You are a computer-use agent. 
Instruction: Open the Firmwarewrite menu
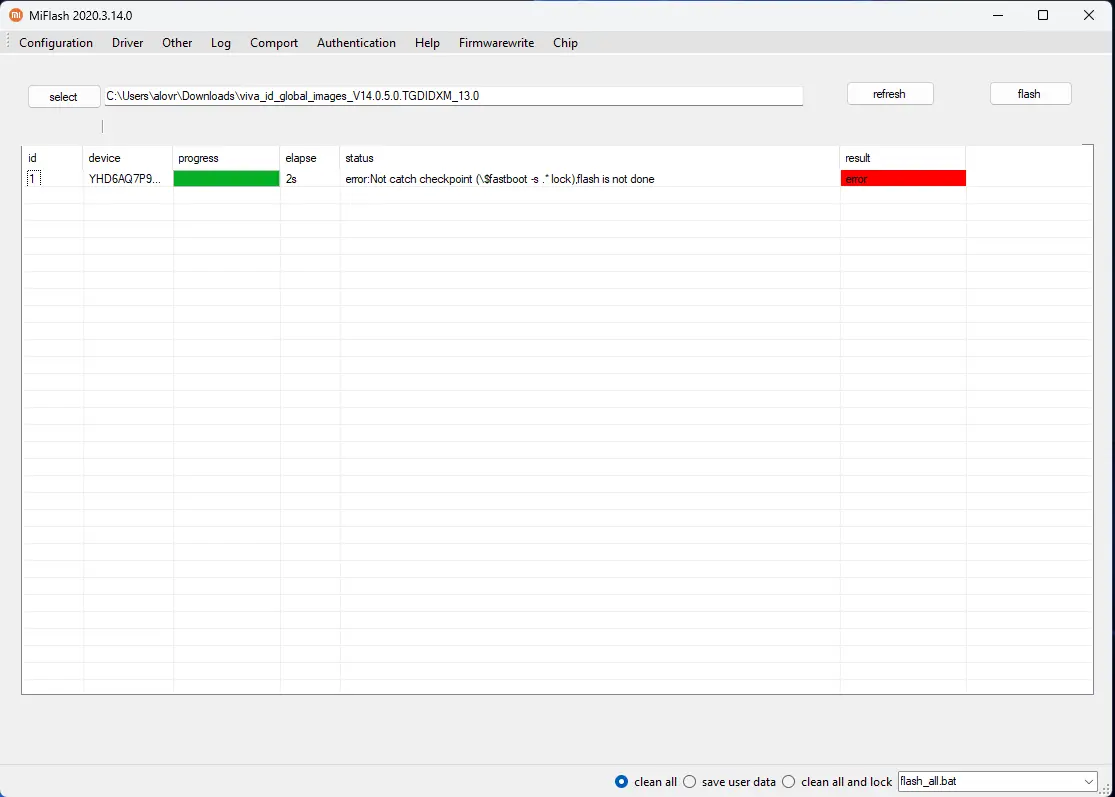click(x=496, y=43)
